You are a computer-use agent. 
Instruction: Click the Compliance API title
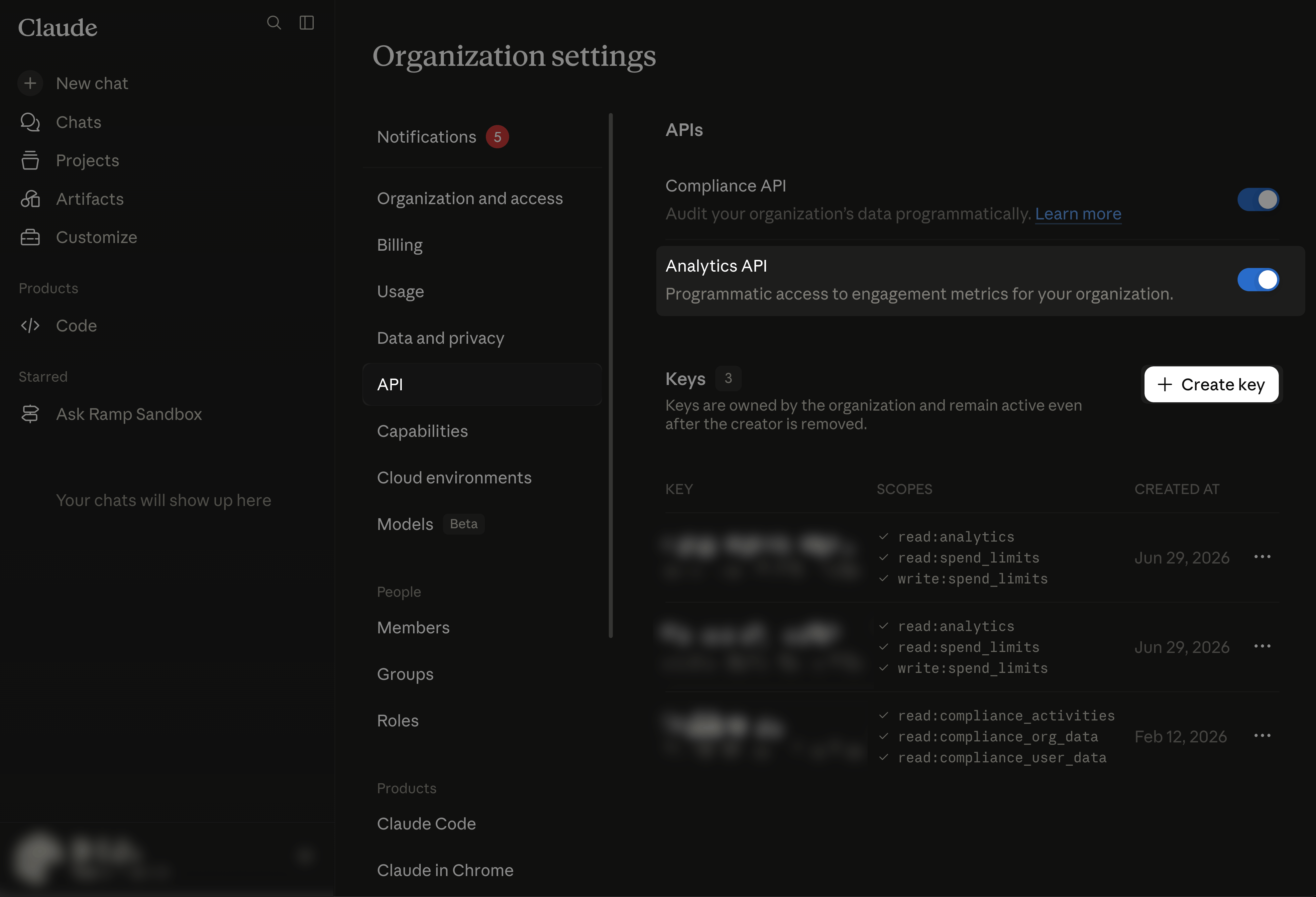pyautogui.click(x=725, y=186)
